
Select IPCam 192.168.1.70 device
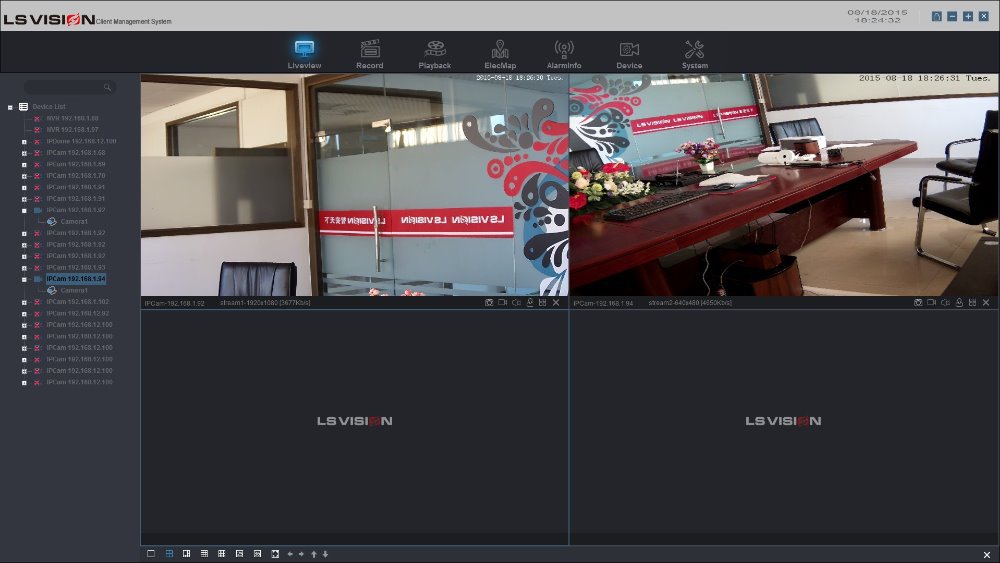(x=76, y=176)
